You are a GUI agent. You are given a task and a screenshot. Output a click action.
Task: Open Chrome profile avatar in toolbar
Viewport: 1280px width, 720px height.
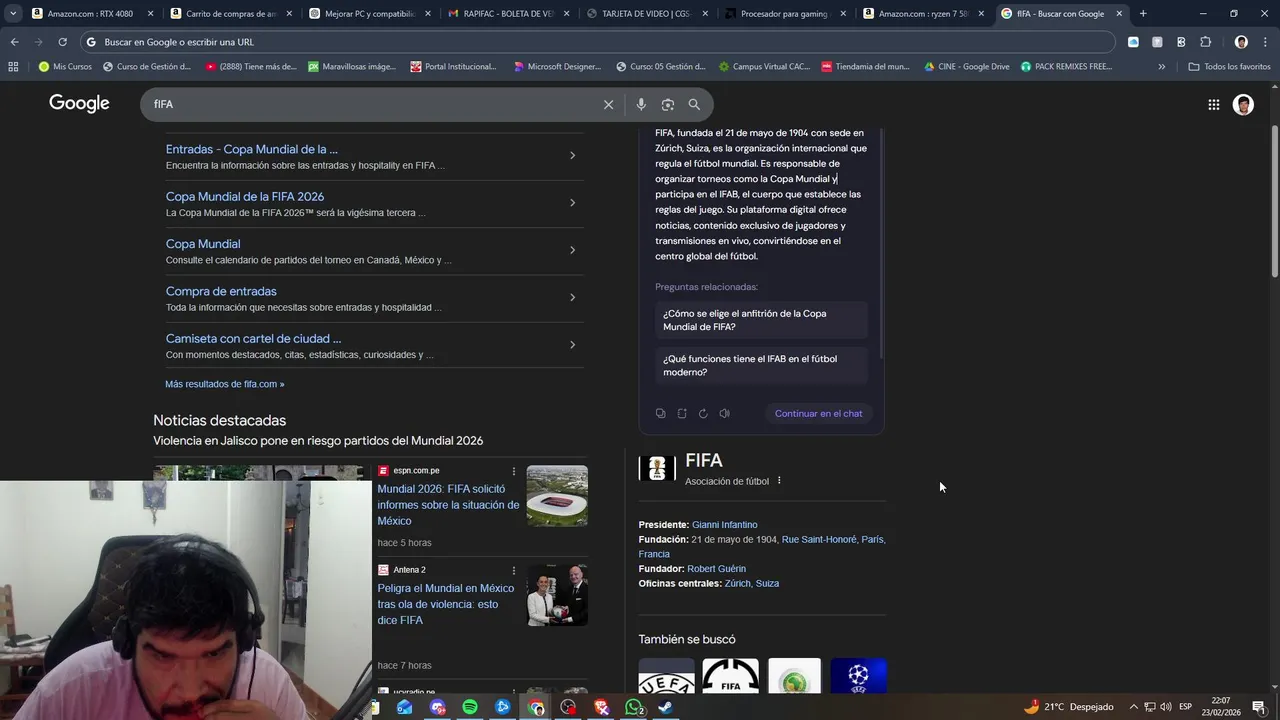click(x=1241, y=42)
